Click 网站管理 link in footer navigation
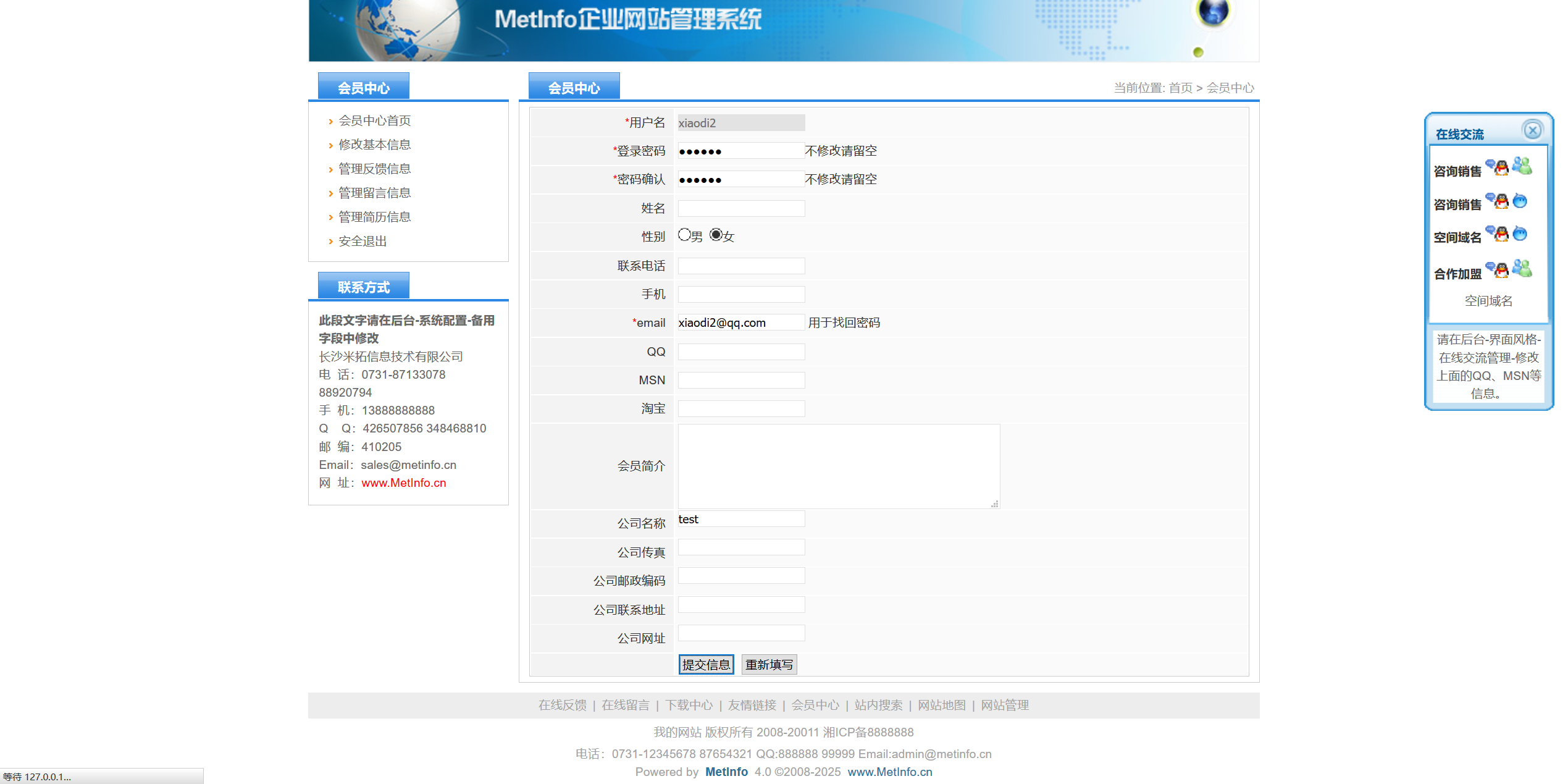 [x=1004, y=705]
